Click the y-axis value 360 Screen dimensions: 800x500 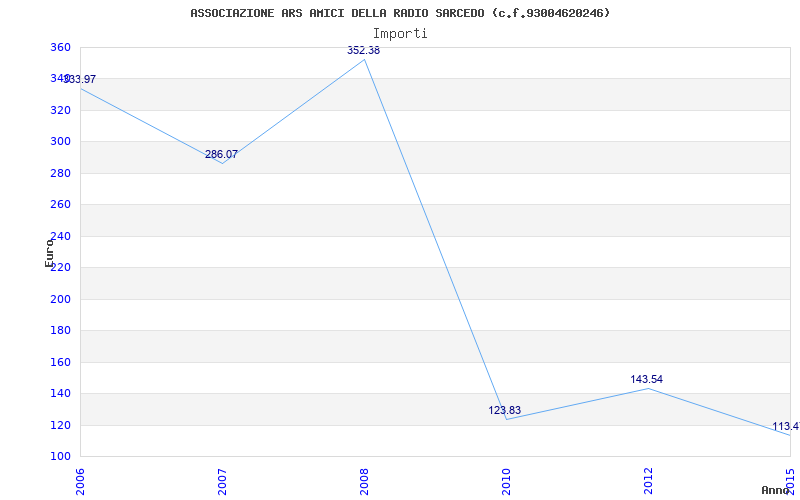[60, 47]
